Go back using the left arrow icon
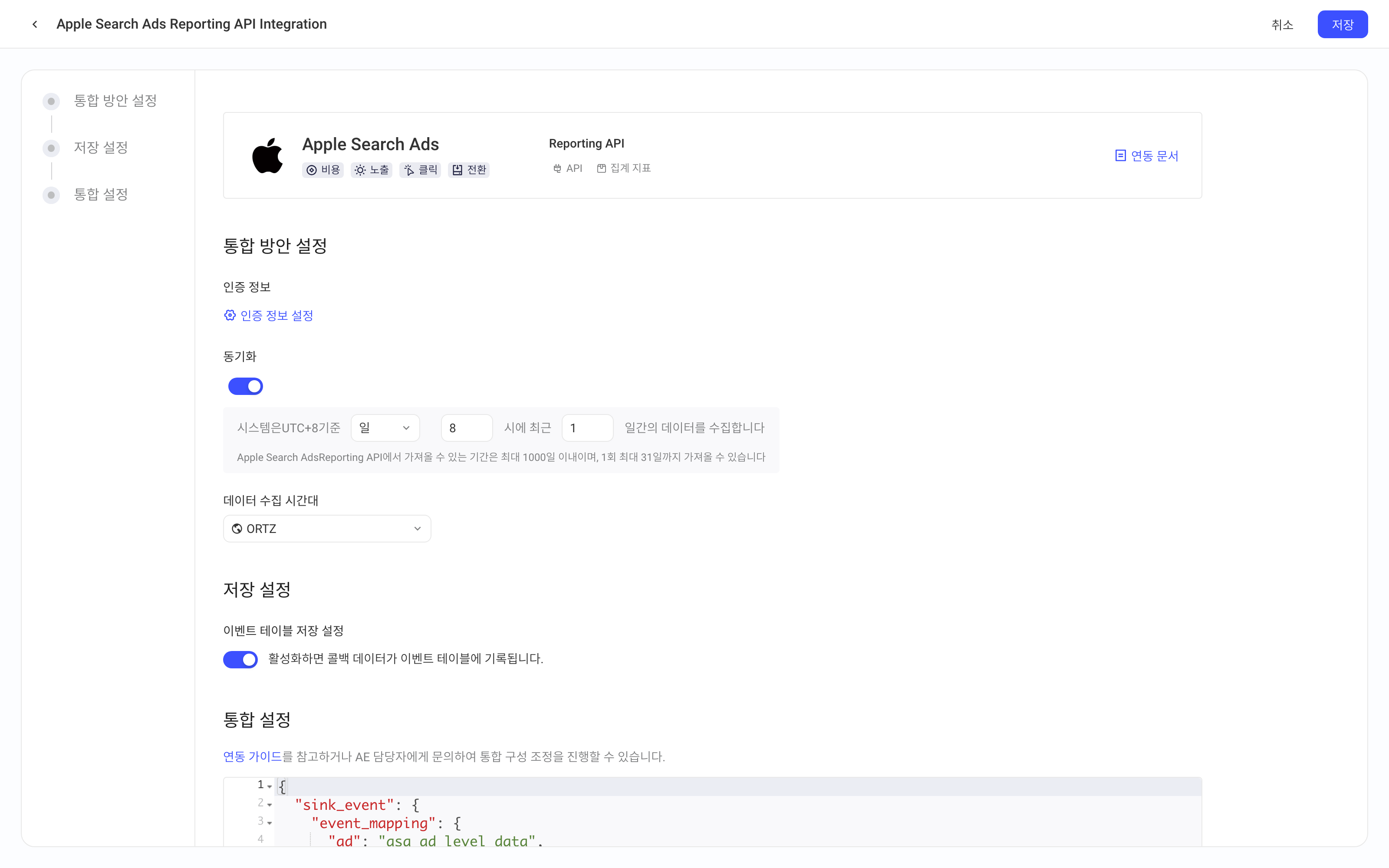 tap(35, 24)
